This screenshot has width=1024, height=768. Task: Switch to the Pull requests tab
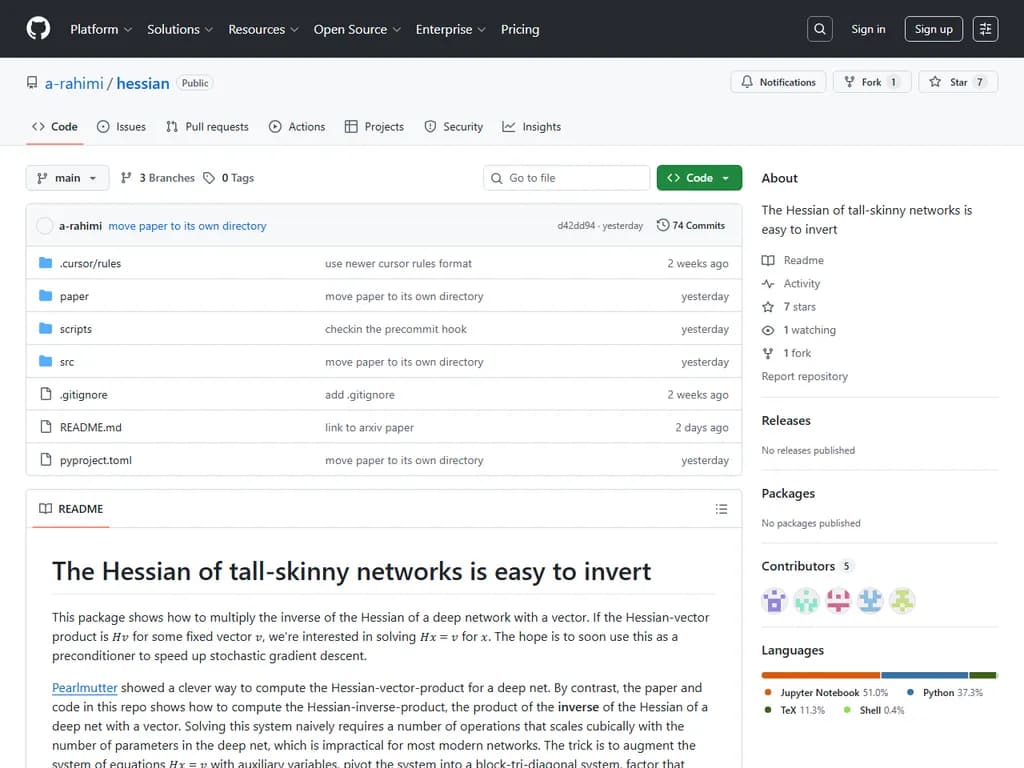207,127
